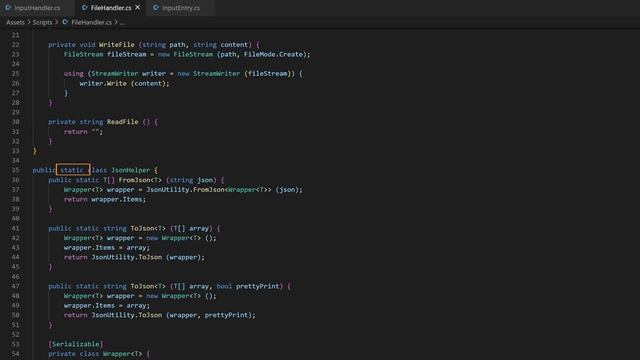This screenshot has height=360, width=640.
Task: Click wrapper.Items on line 38
Action: 117,199
